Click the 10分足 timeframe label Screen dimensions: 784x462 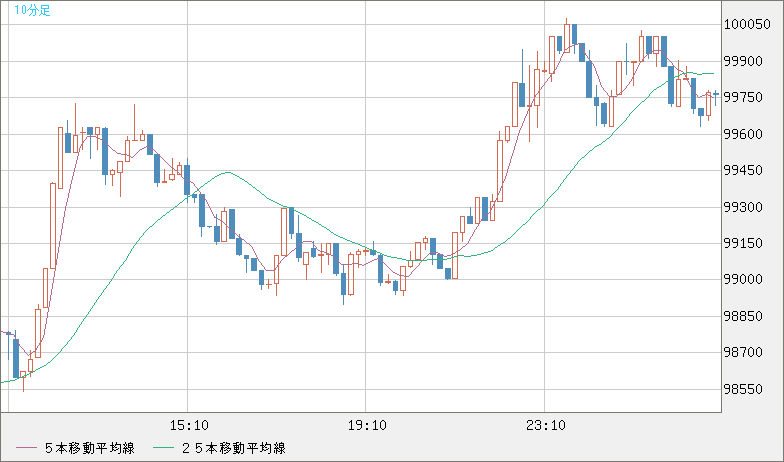32,10
